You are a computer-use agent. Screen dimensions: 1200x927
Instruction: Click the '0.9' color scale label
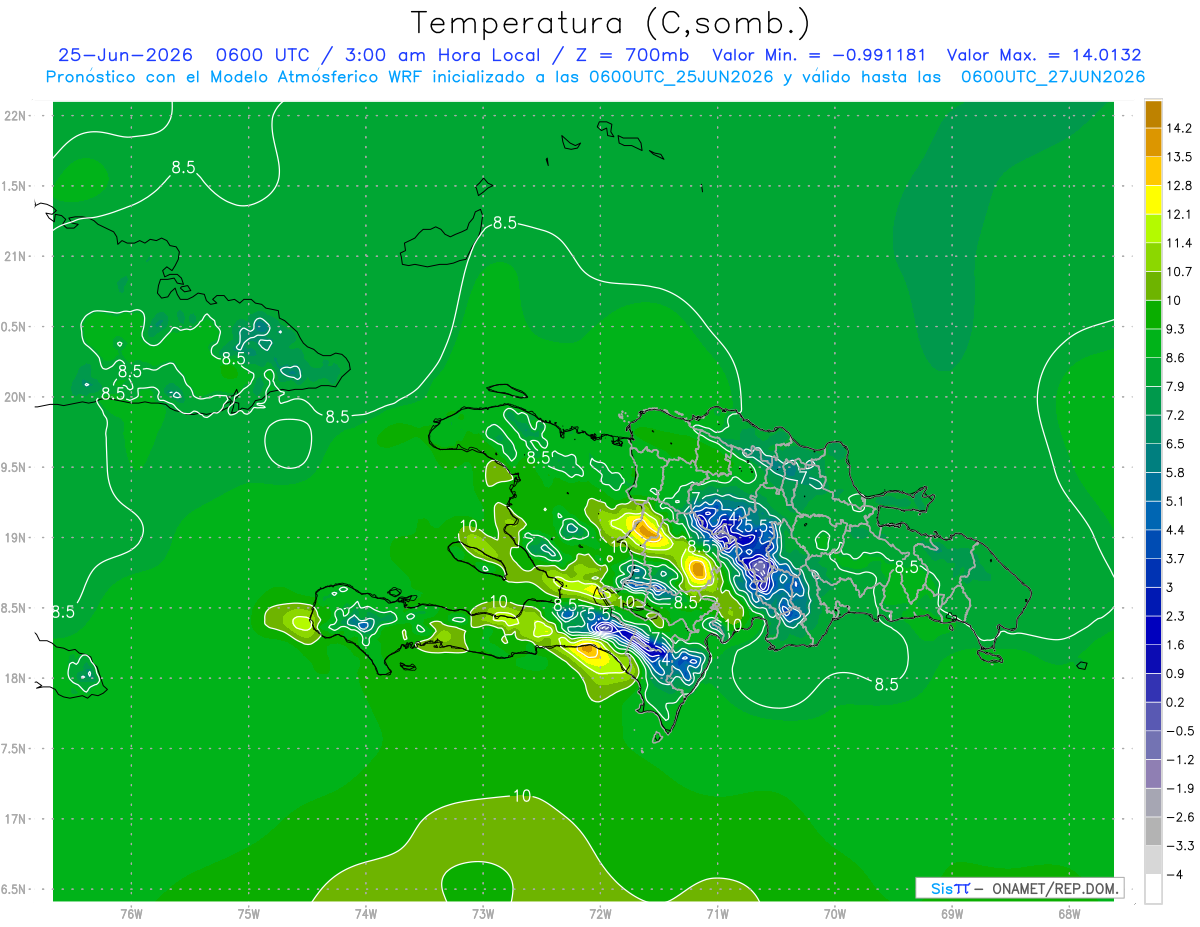pos(1174,674)
